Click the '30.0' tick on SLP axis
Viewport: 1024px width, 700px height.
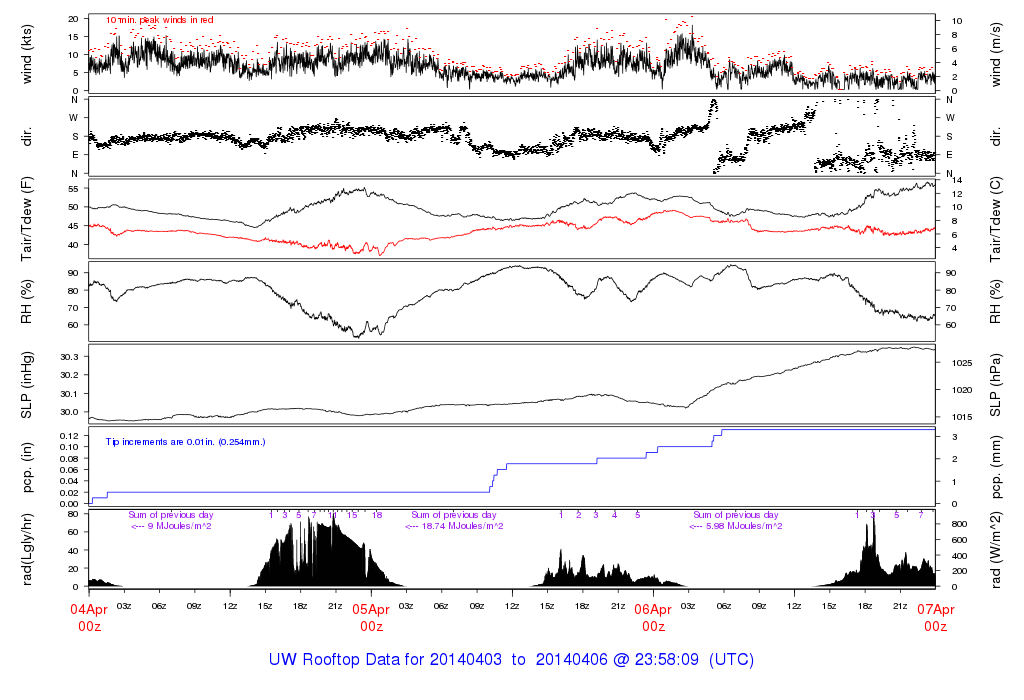70,412
